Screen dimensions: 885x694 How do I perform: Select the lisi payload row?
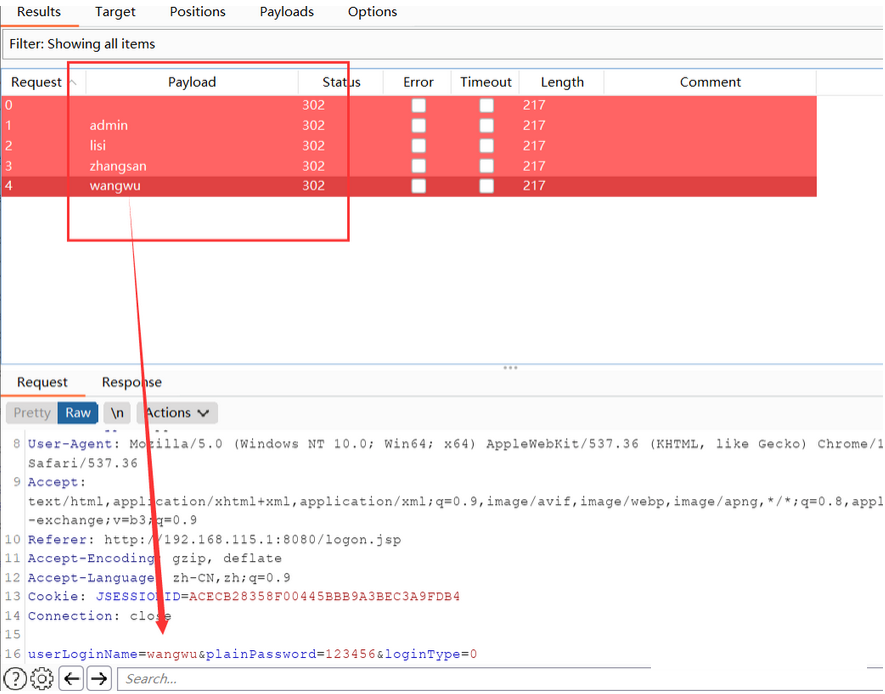[409, 146]
